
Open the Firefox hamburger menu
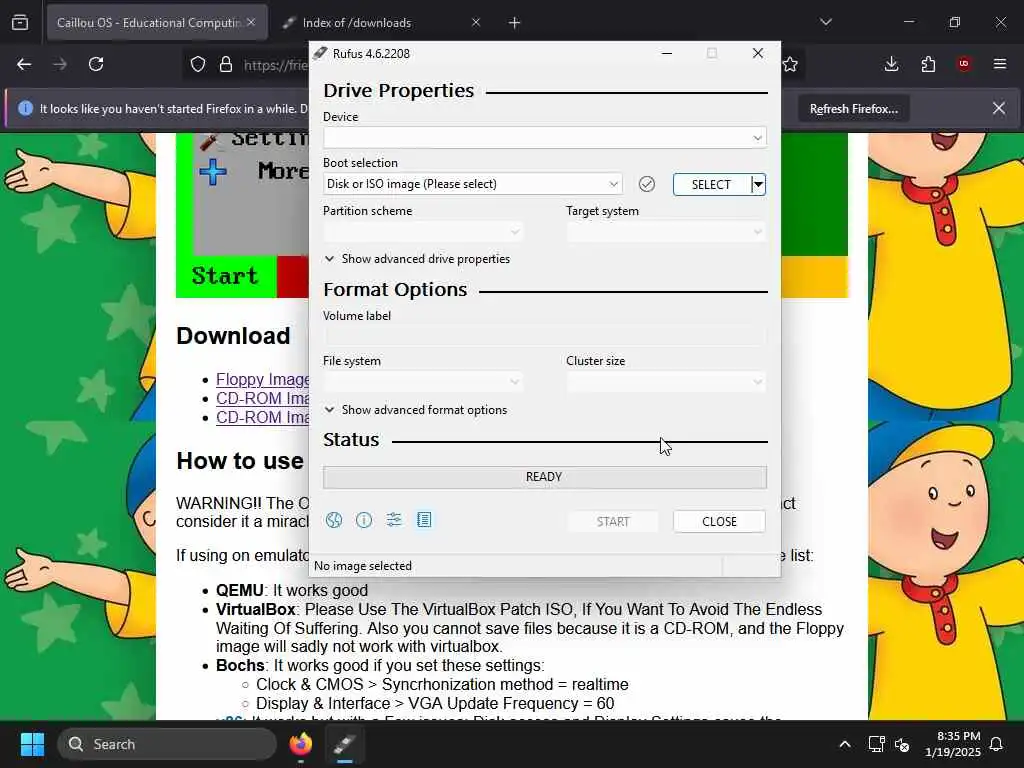pyautogui.click(x=1000, y=64)
